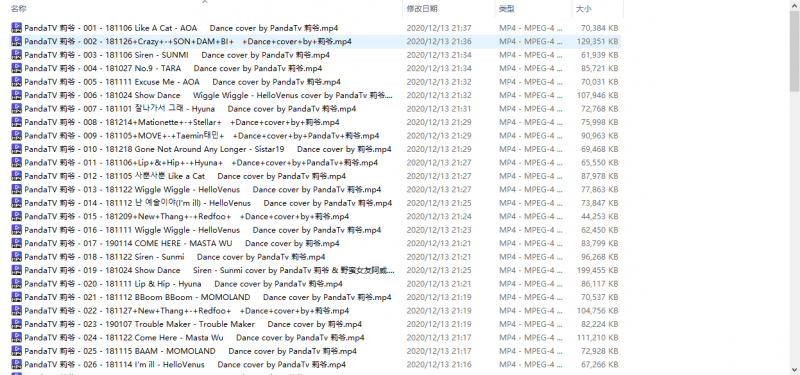This screenshot has height=375, width=800.
Task: Select file 019 Show Dance Siren Sunmi cover
Action: pos(315,270)
